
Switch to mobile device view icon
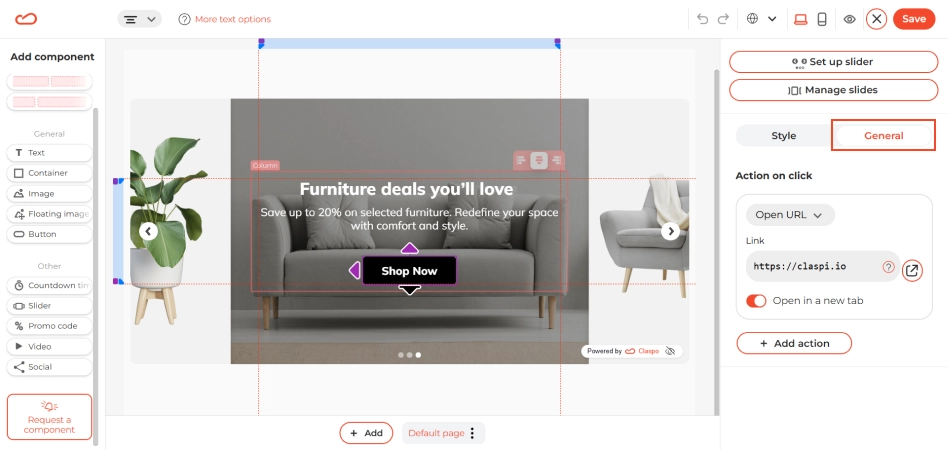(822, 19)
